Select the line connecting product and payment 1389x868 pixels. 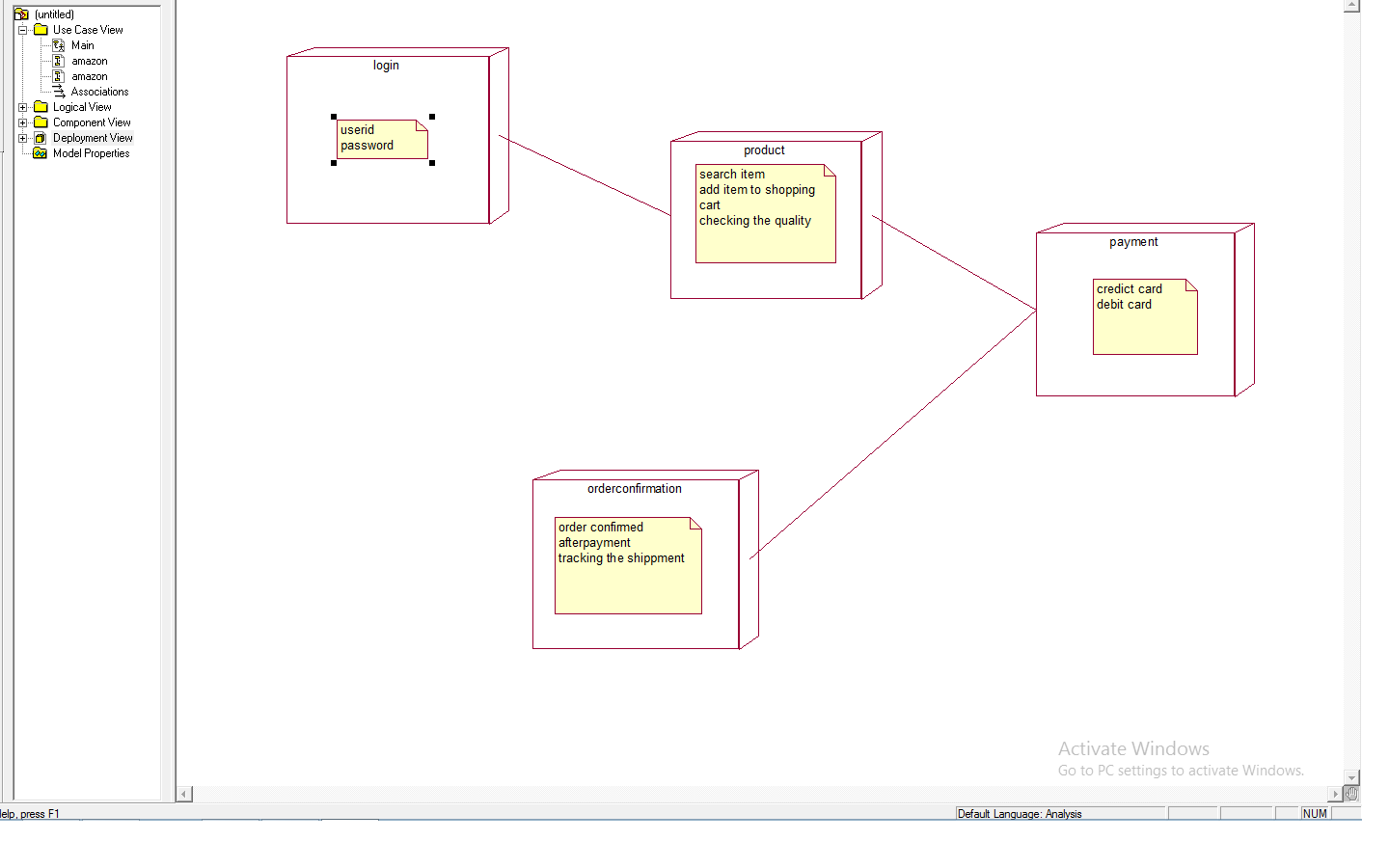click(954, 262)
